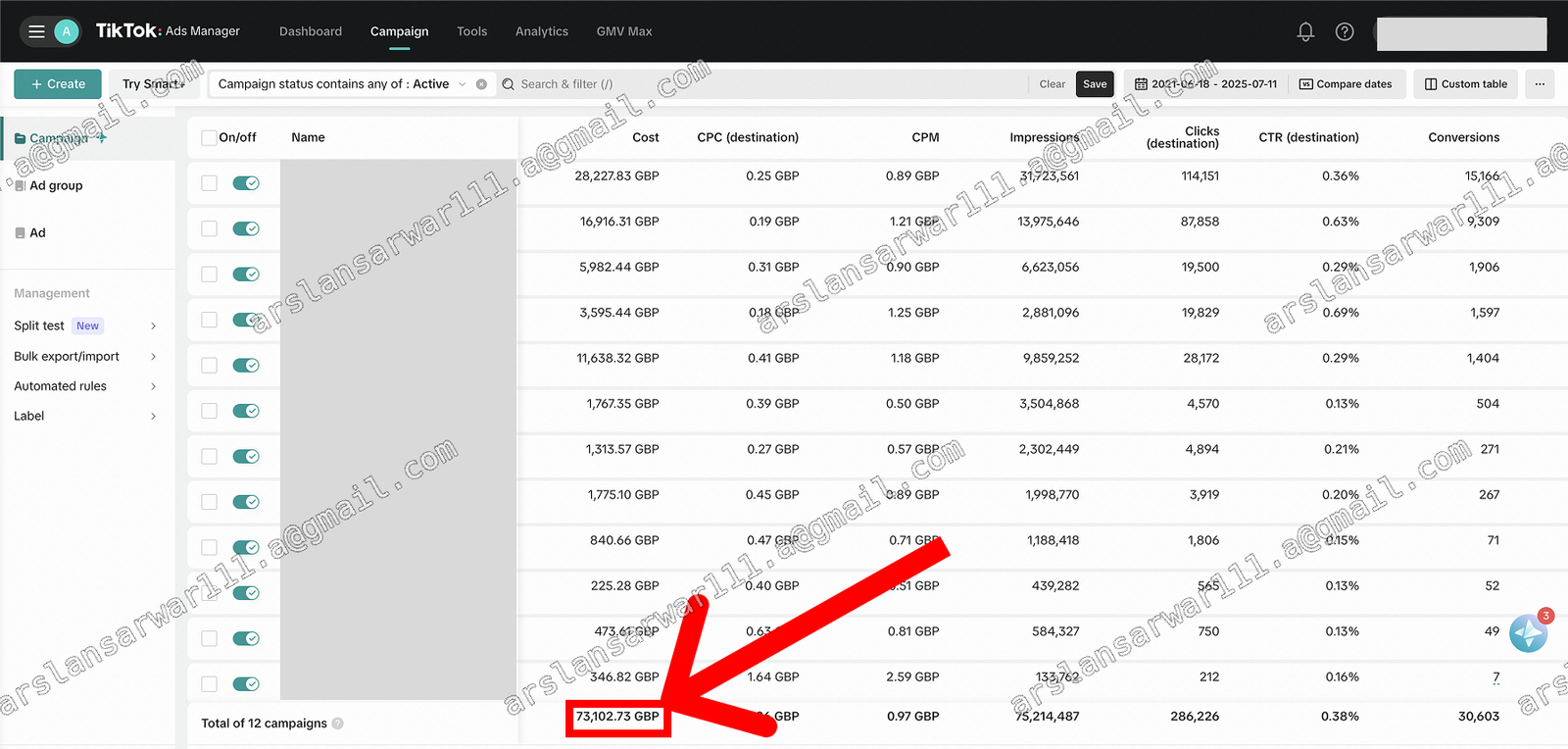Click the 31,723,561 impressions cell
The height and width of the screenshot is (749, 1568).
(x=1049, y=175)
